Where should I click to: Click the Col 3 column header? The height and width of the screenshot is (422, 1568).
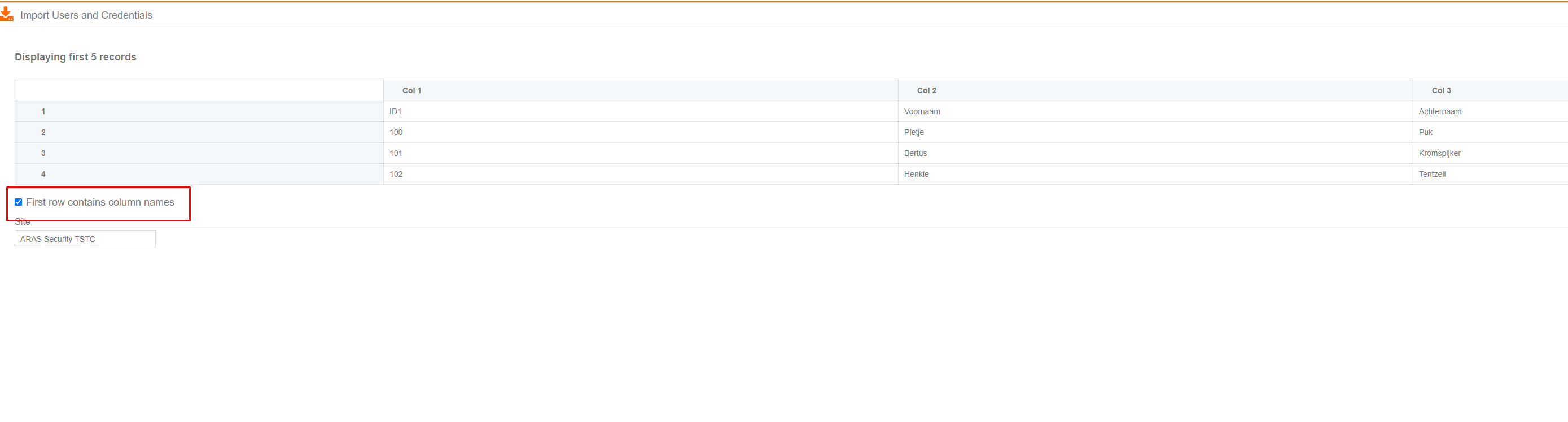tap(1490, 90)
